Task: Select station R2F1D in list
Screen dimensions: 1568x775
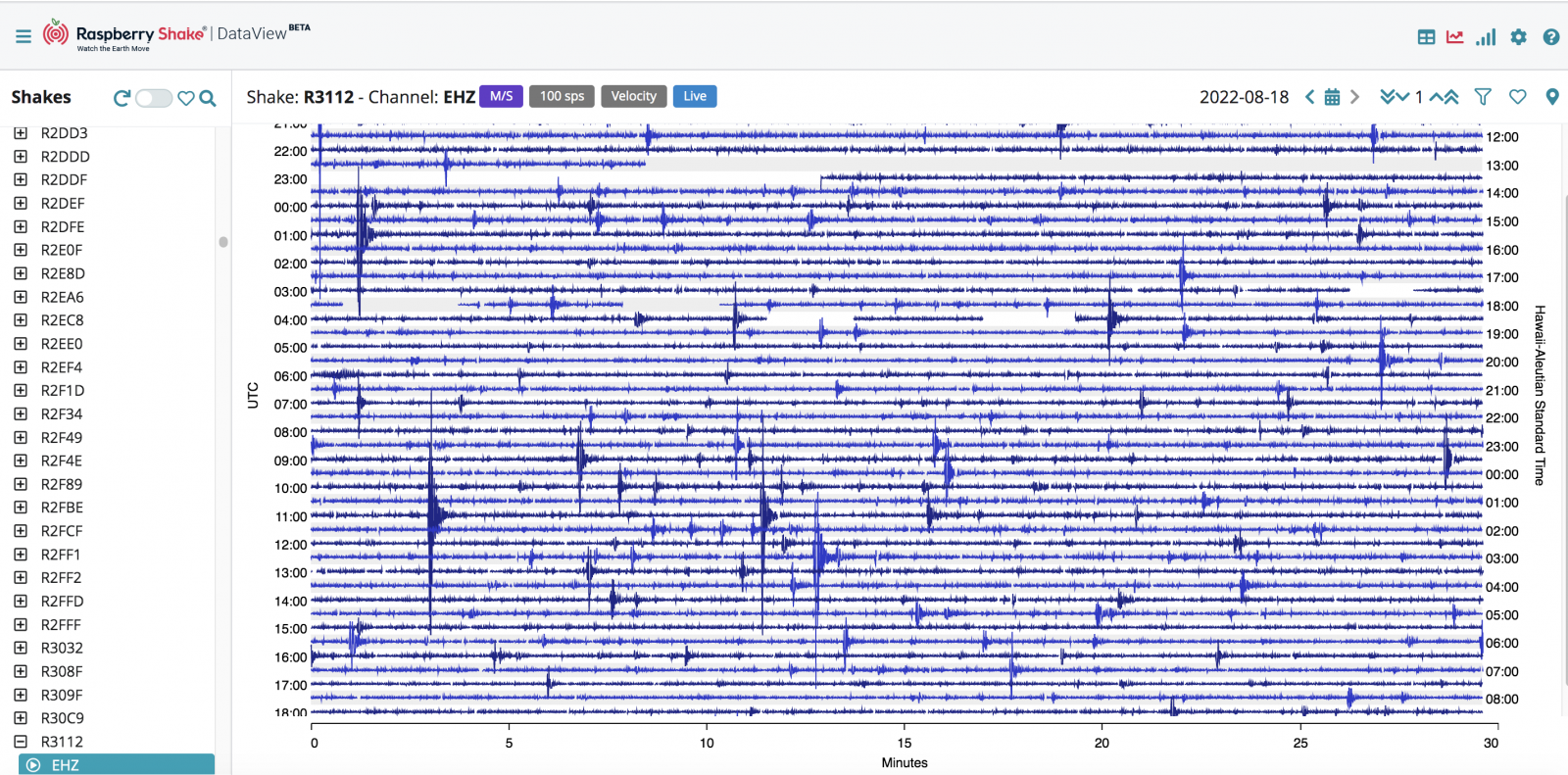Action: (63, 390)
